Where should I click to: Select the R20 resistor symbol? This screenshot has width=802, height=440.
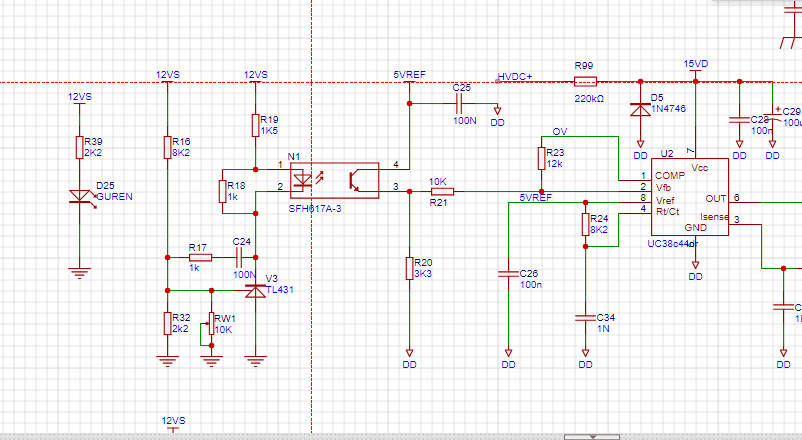pyautogui.click(x=409, y=269)
